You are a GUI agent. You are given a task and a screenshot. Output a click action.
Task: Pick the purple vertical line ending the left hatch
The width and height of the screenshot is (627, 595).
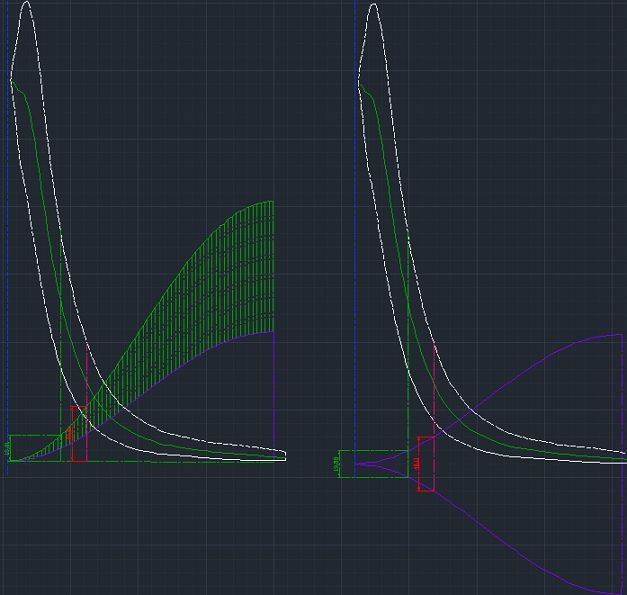tap(274, 392)
